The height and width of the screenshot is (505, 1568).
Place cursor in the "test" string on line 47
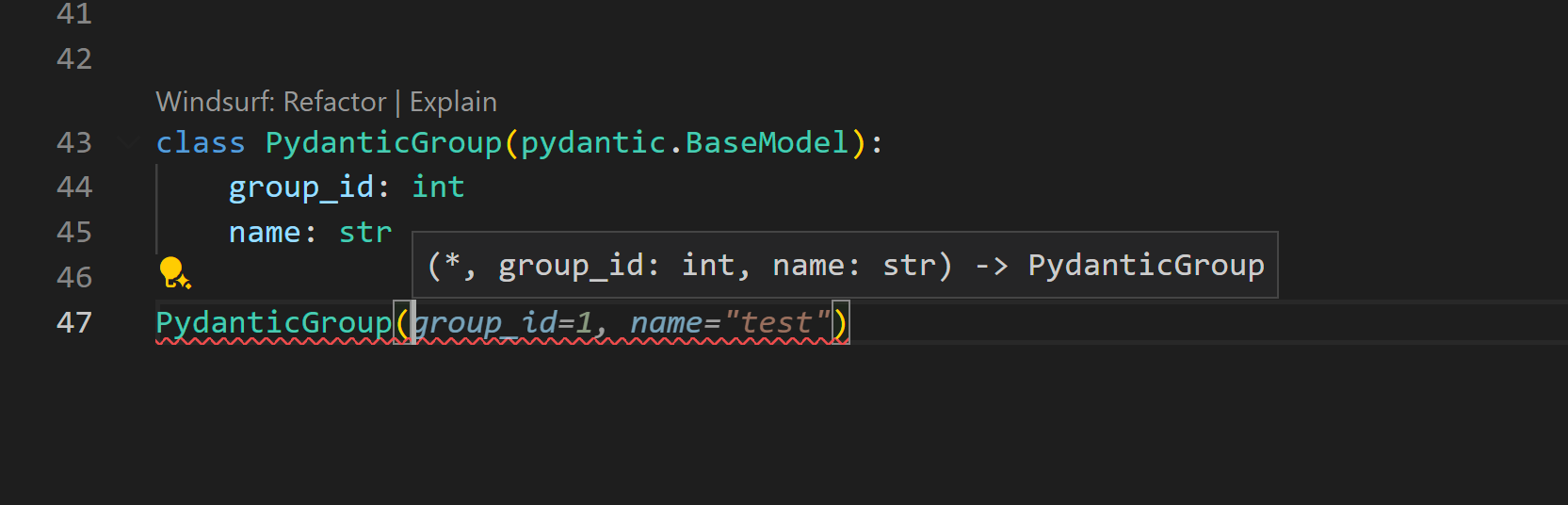(777, 322)
